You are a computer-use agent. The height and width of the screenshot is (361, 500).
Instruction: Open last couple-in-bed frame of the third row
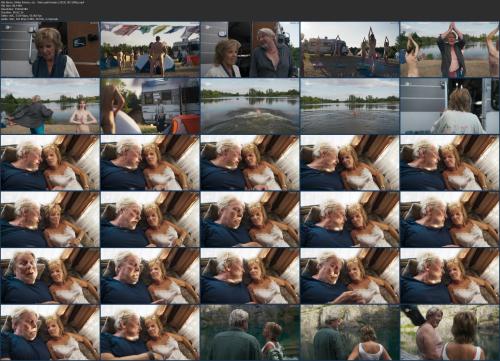(450, 163)
